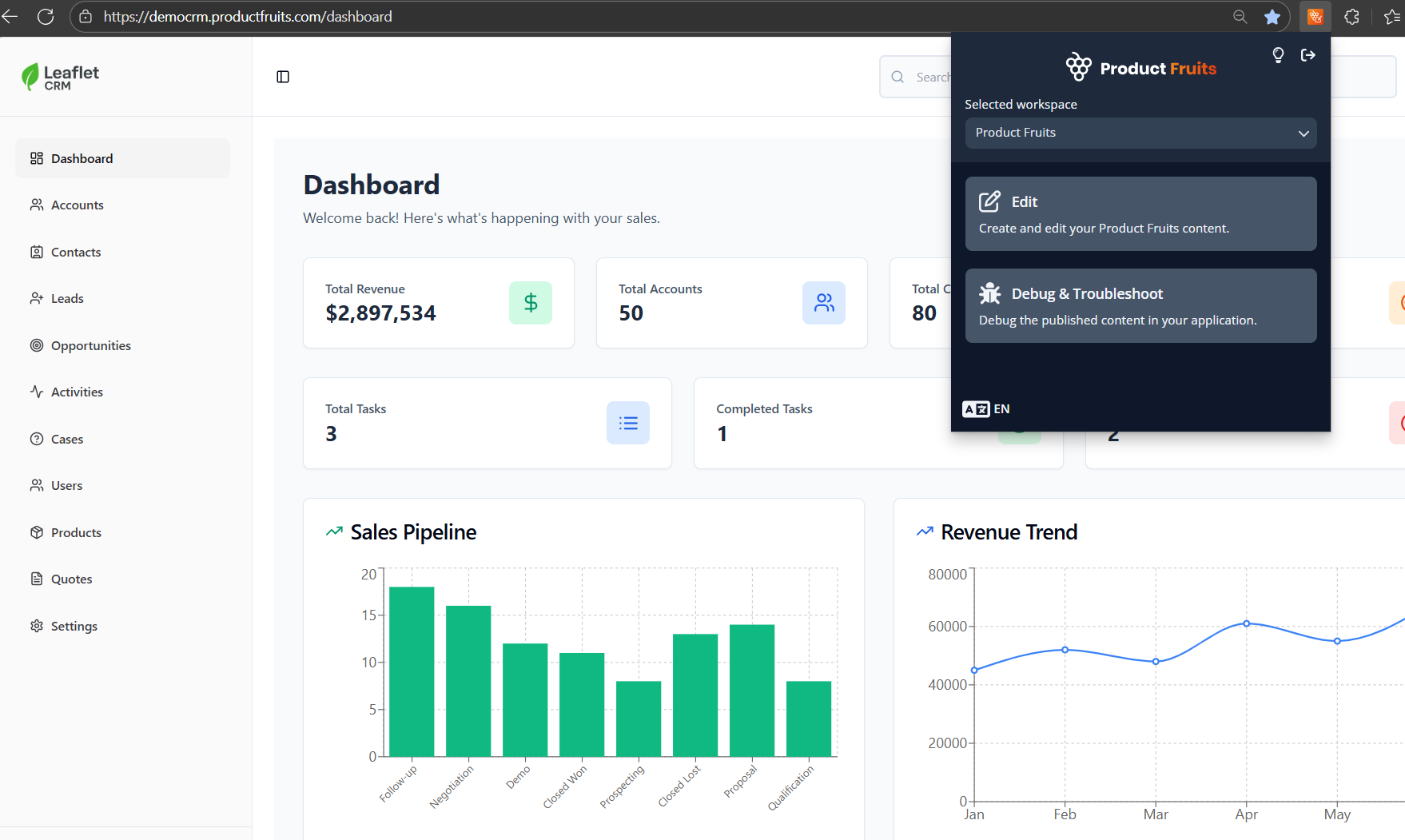Click the Total Tasks list icon
Image resolution: width=1405 pixels, height=840 pixels.
[x=628, y=423]
